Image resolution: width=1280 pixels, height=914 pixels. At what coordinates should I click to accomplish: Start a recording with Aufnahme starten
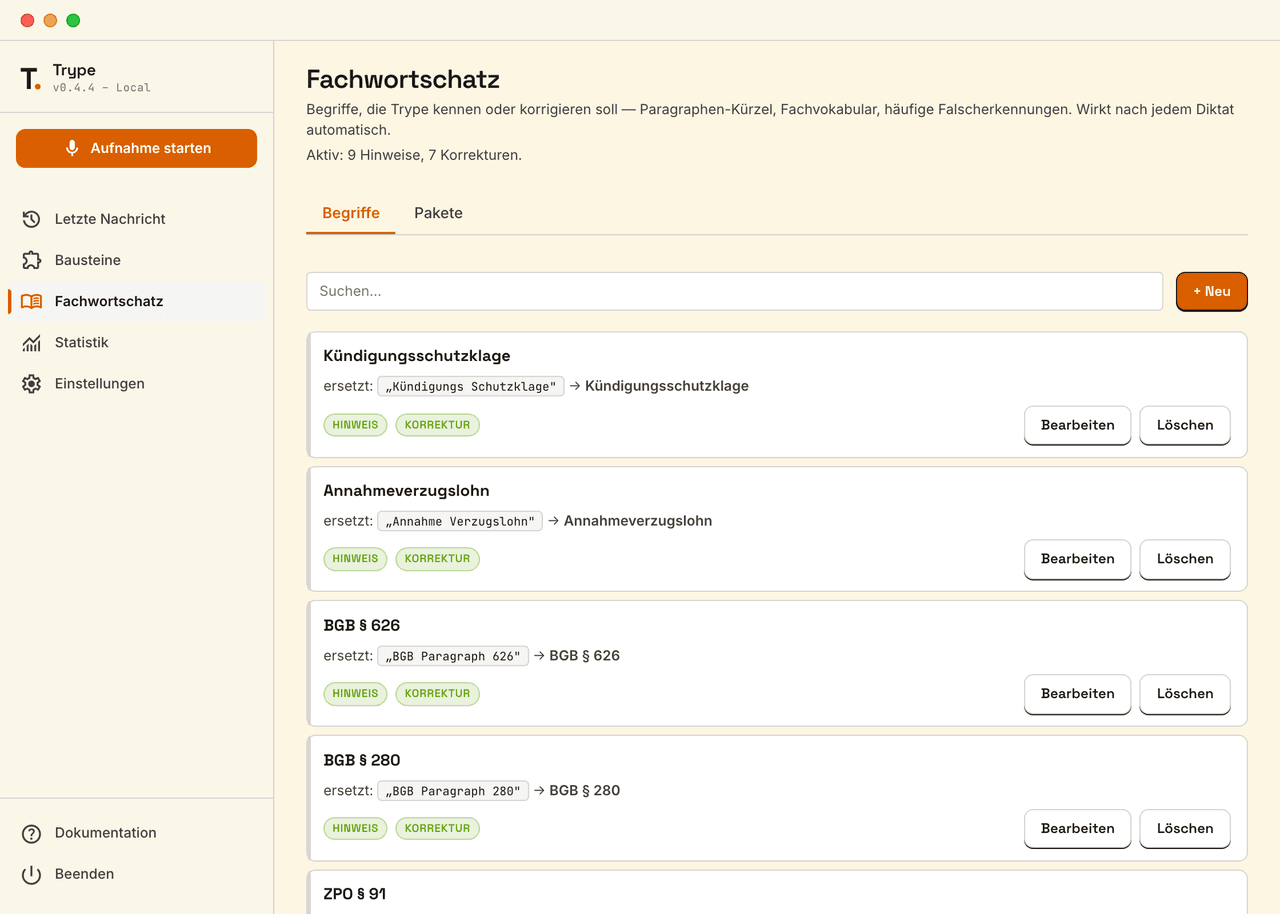136,148
